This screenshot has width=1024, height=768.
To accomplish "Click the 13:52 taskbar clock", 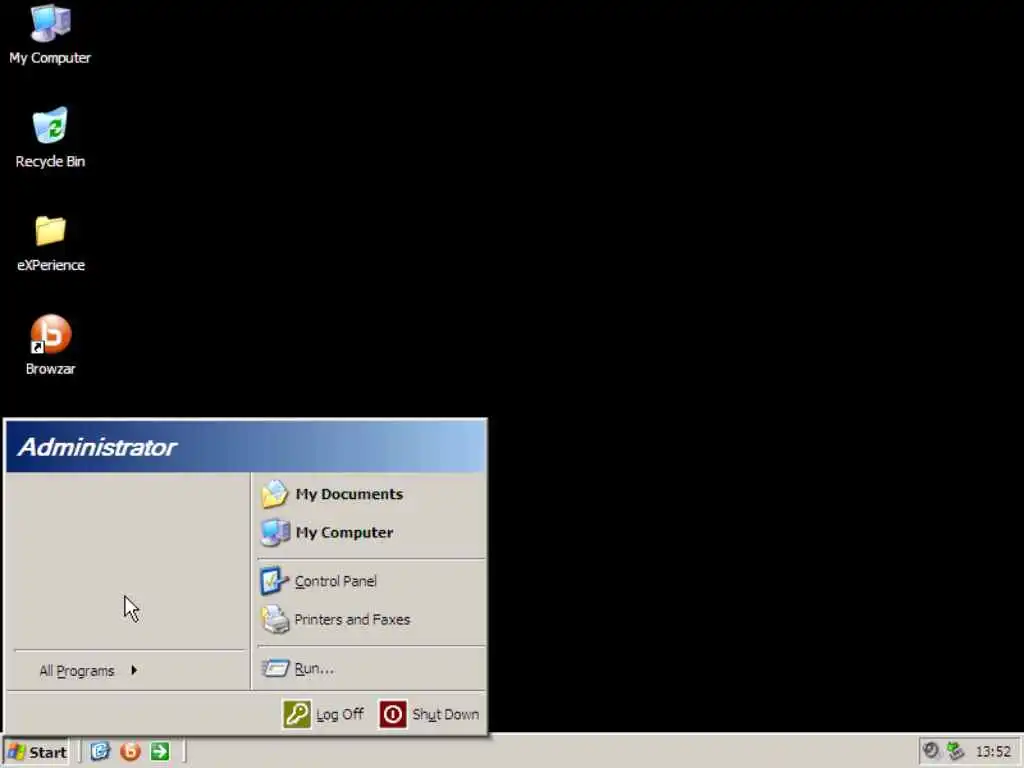I will (x=993, y=752).
